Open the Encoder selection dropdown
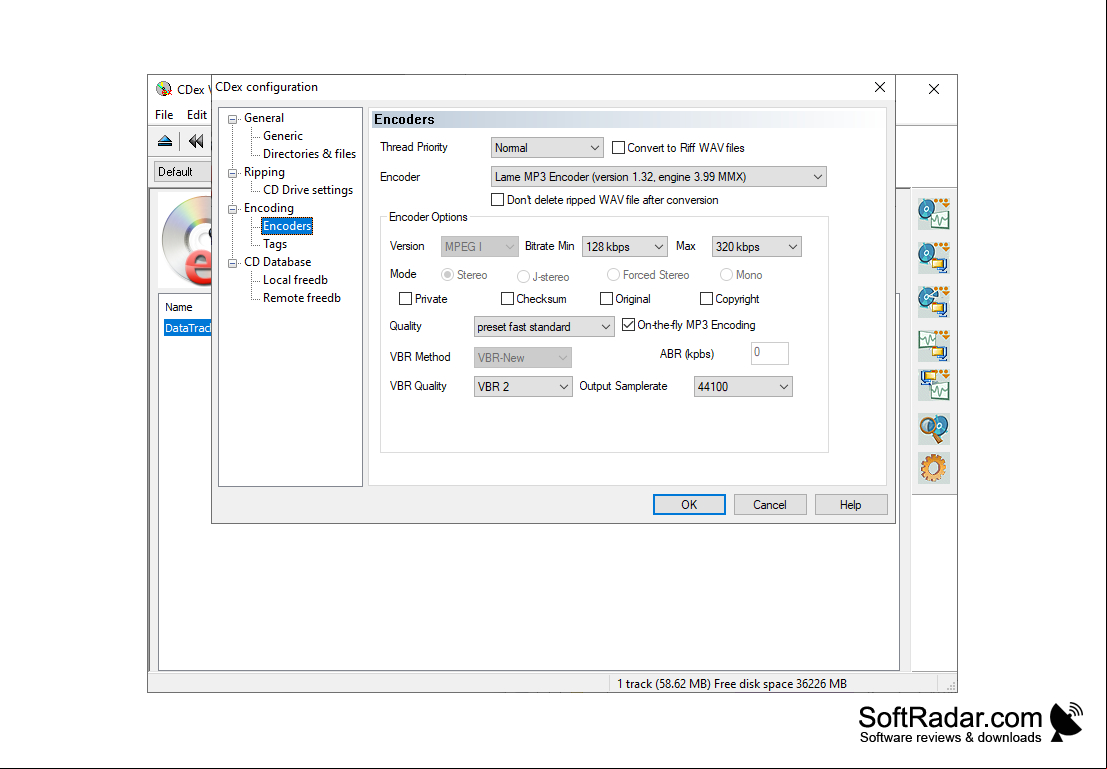The width and height of the screenshot is (1107, 769). point(659,177)
